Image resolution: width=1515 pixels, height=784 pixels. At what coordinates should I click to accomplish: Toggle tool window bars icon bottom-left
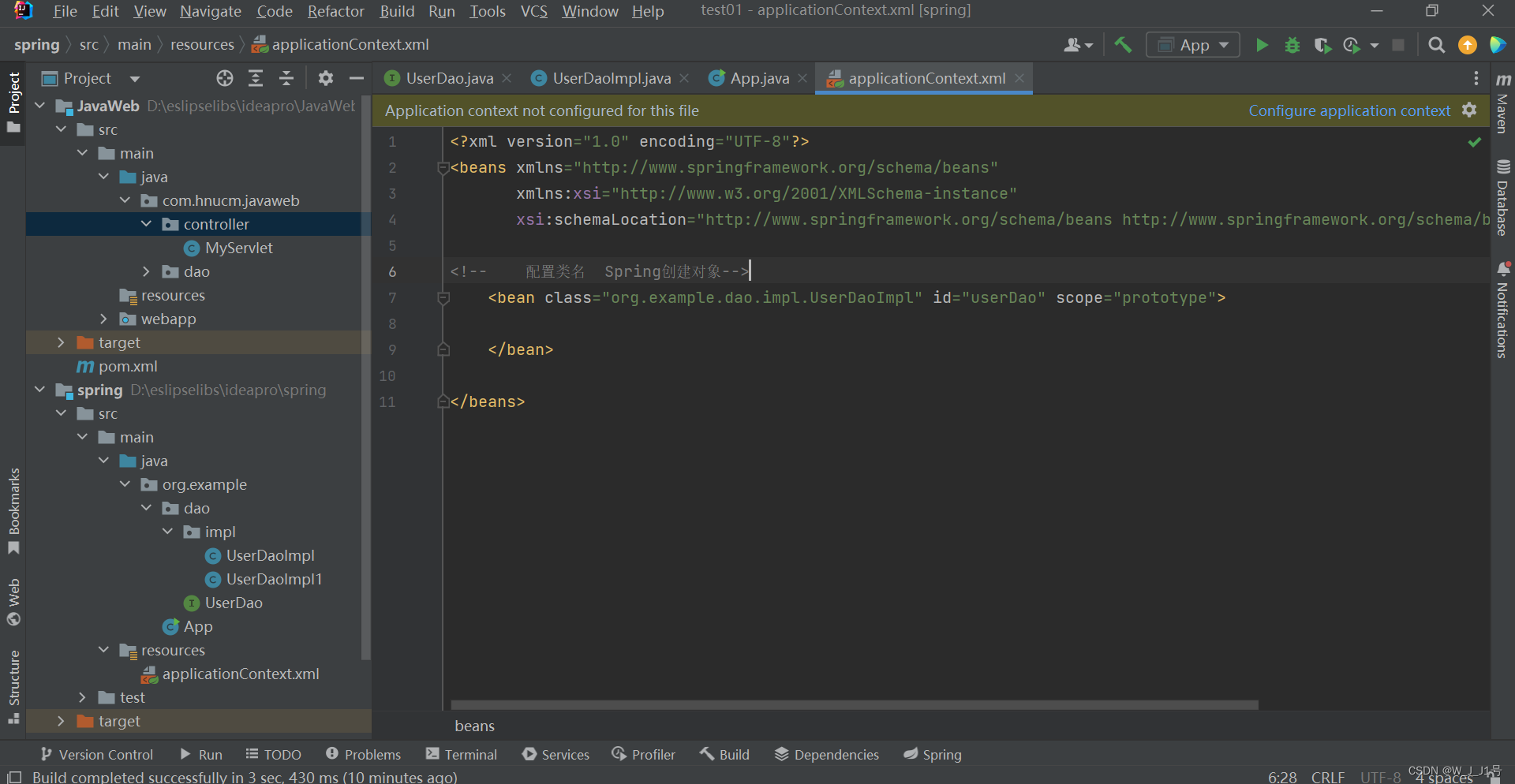point(14,777)
